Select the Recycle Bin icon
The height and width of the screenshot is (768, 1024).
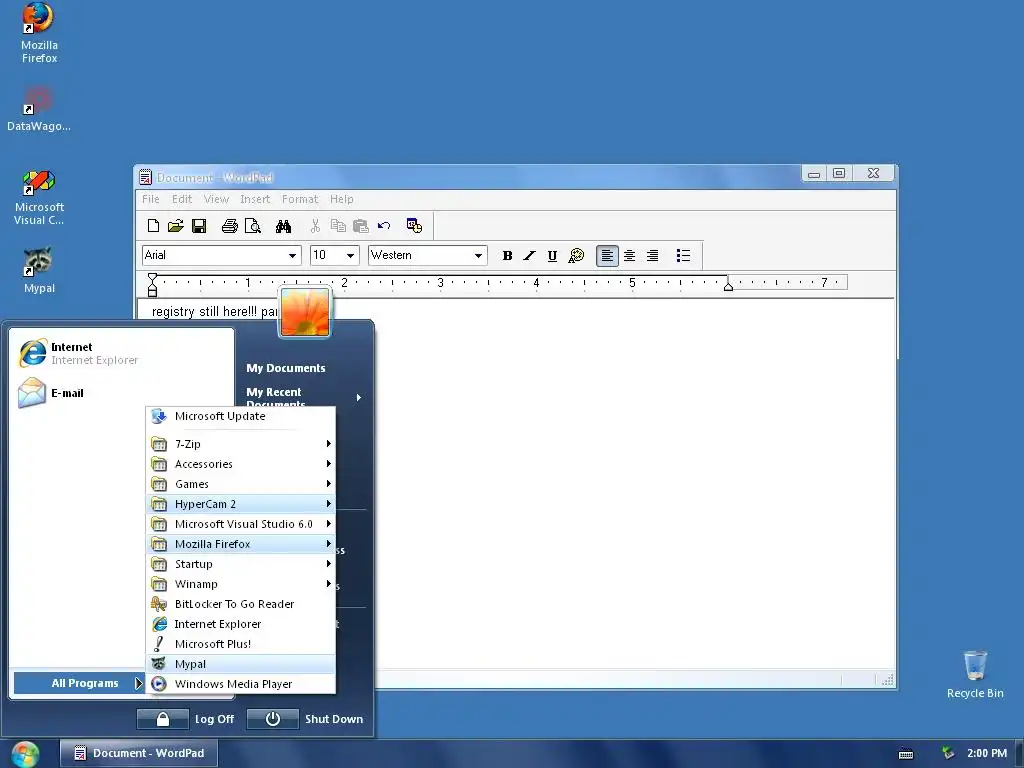[x=975, y=675]
